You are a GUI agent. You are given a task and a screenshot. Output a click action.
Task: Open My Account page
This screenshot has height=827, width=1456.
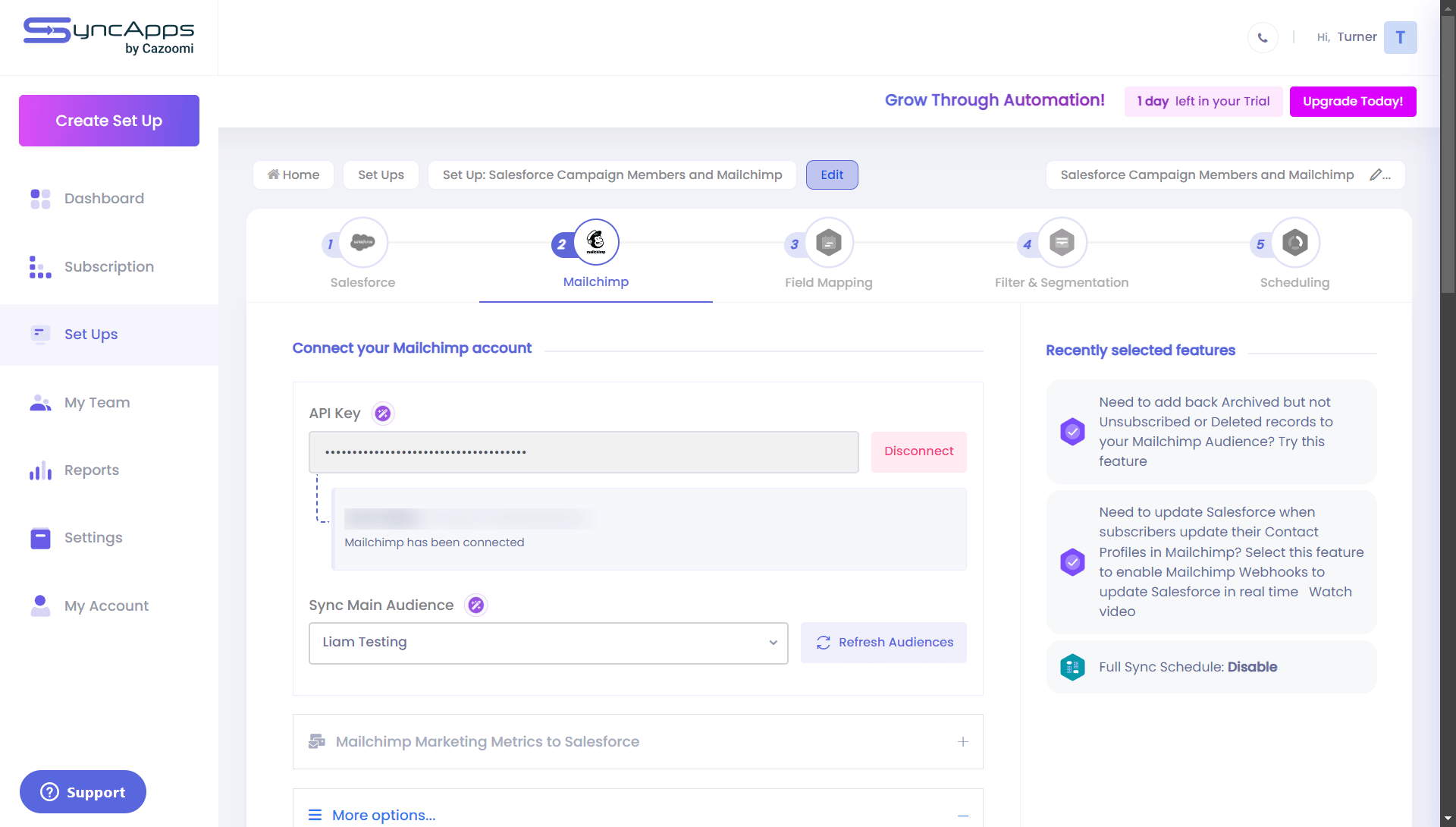[x=107, y=606]
